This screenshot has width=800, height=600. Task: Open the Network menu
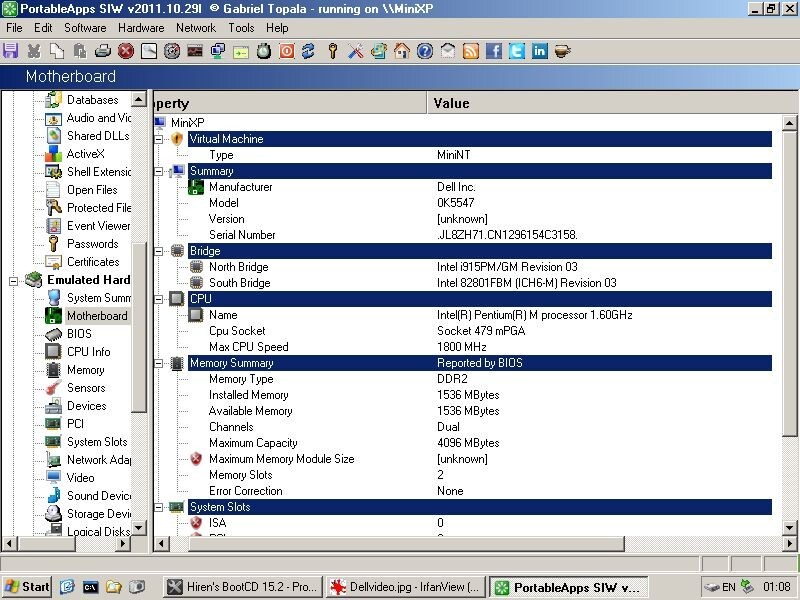(x=196, y=28)
